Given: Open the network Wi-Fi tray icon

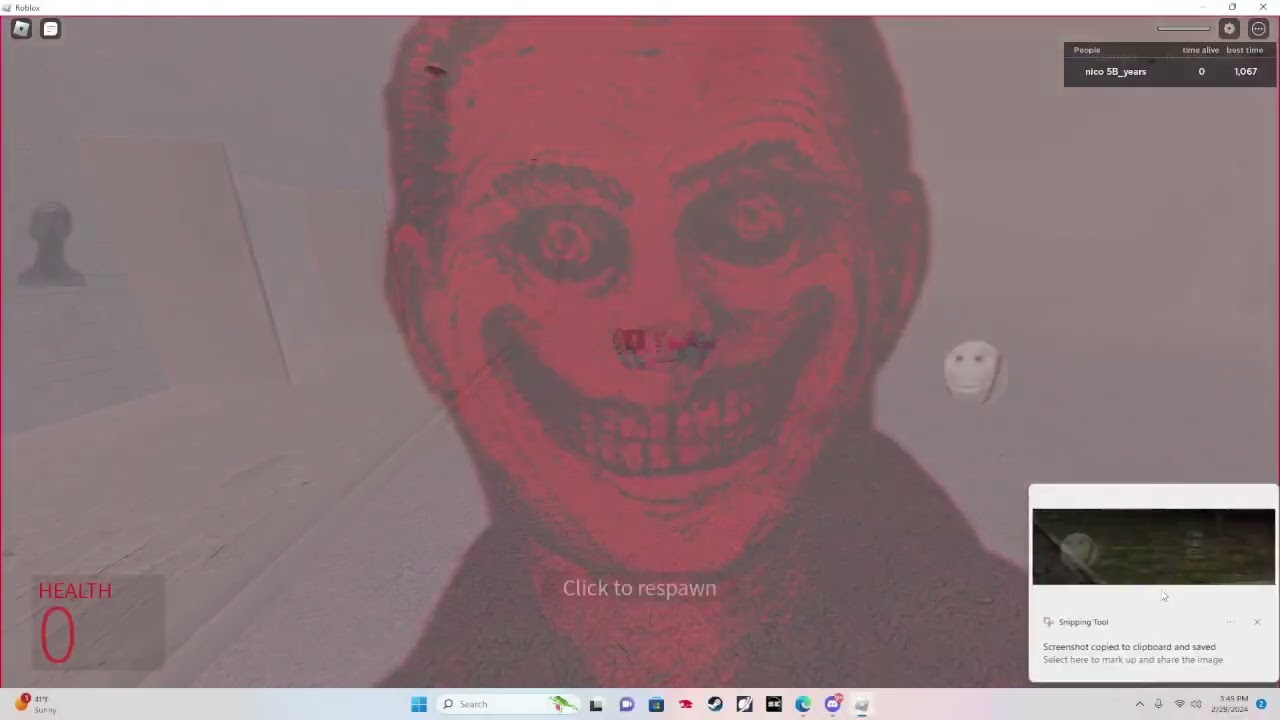Looking at the screenshot, I should coord(1179,704).
